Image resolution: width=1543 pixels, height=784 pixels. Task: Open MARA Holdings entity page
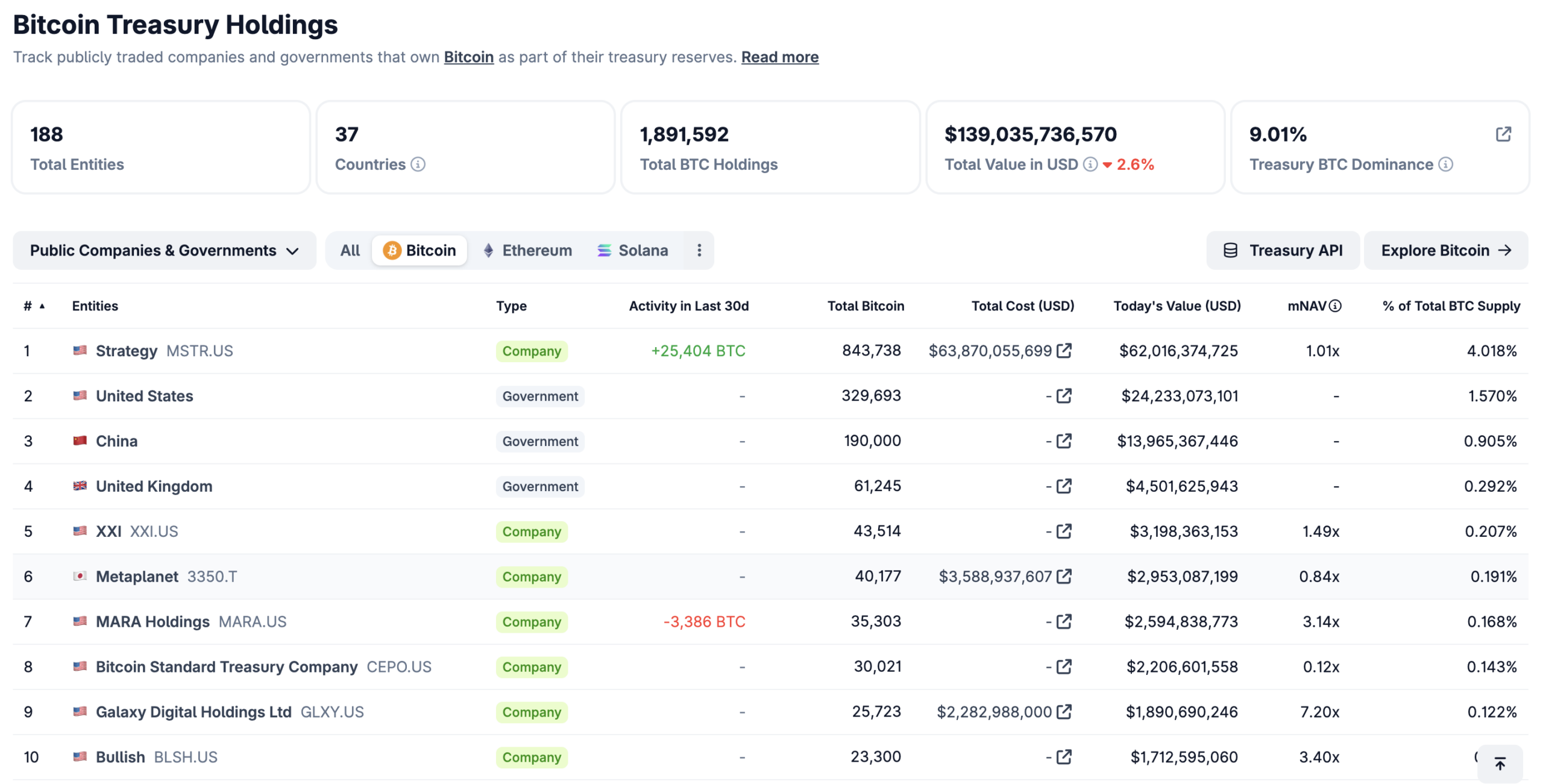(x=191, y=621)
